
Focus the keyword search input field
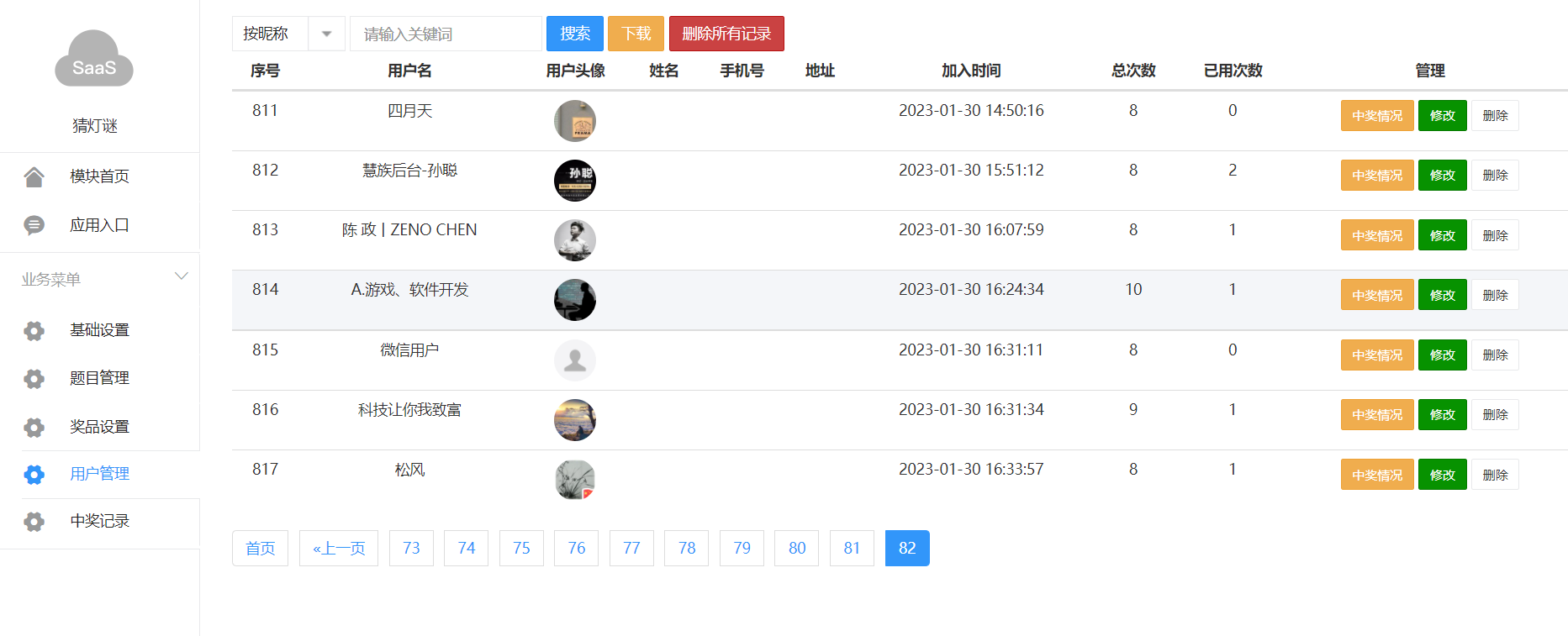click(x=446, y=34)
